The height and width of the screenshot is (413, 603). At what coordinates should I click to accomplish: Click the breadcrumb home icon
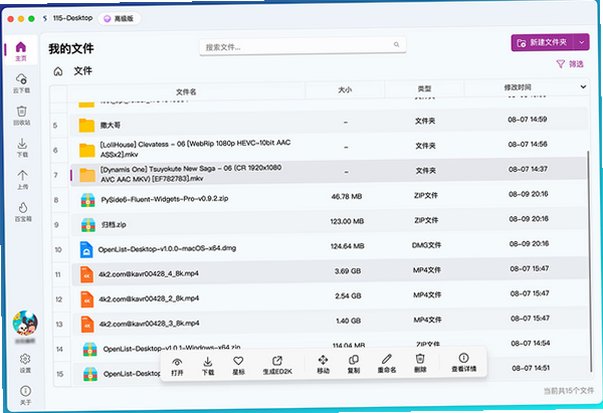tap(58, 72)
